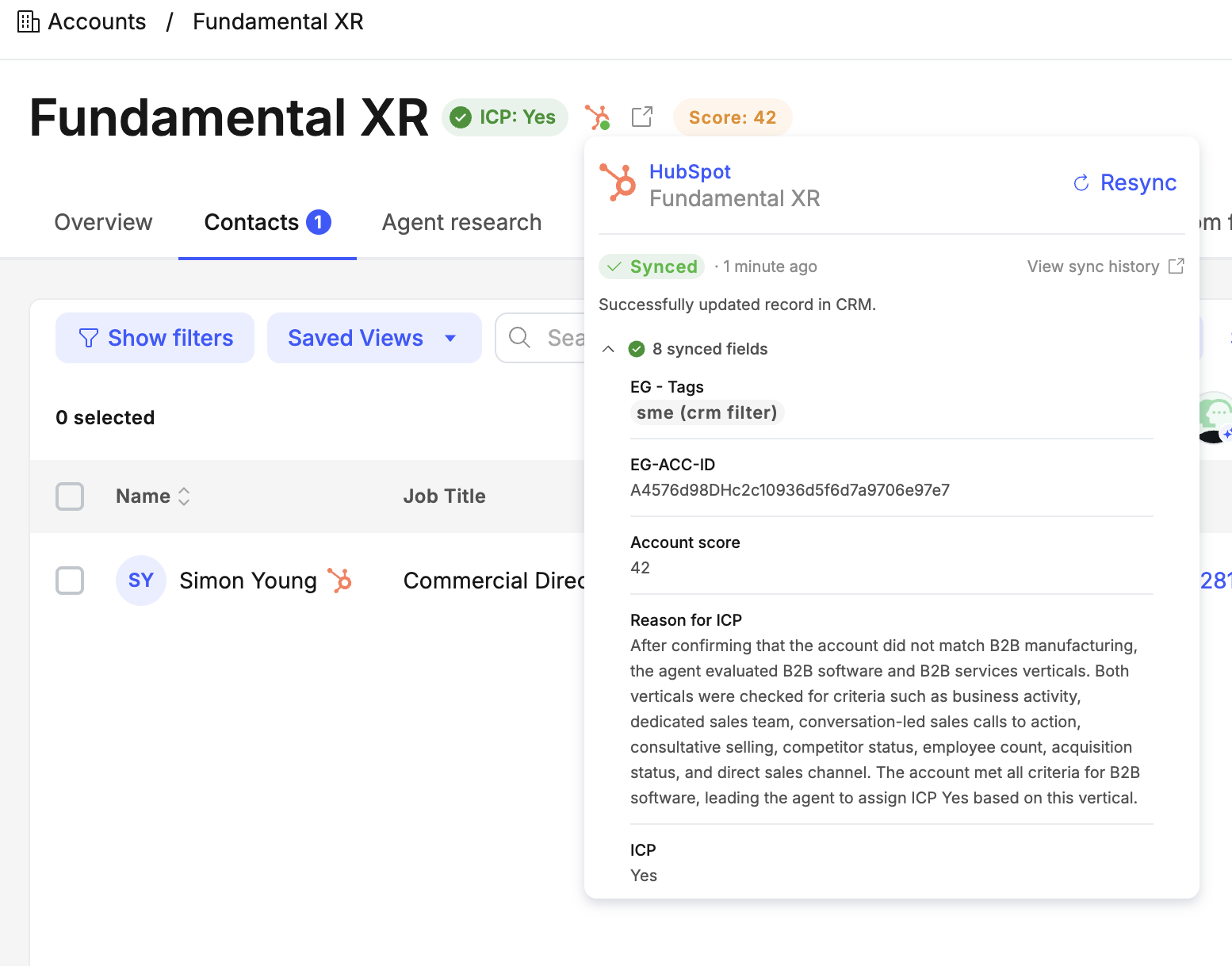Click the Accounts building icon in breadcrumb

tap(29, 22)
